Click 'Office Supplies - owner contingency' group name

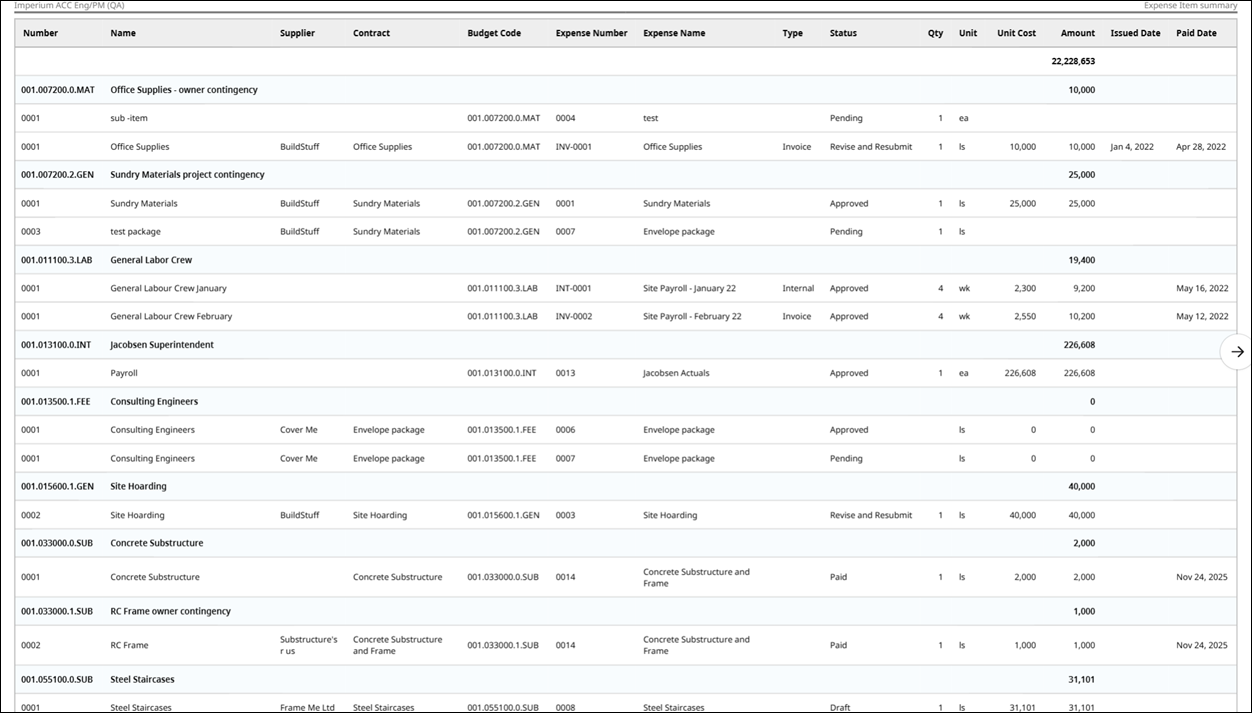tap(184, 90)
